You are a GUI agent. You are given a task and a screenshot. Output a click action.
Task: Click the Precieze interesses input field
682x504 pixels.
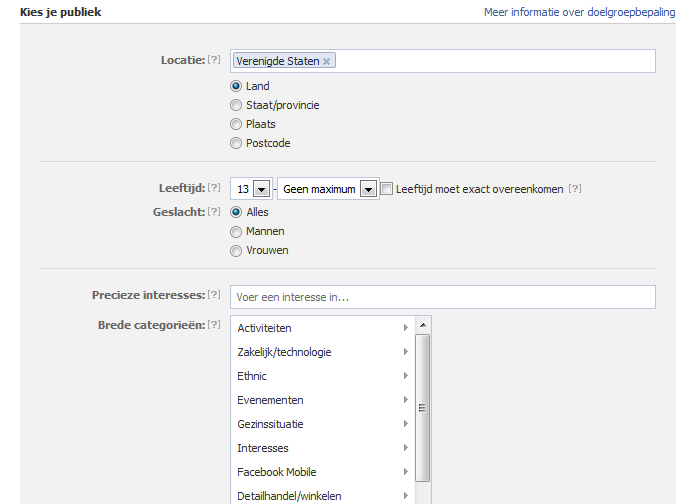coord(442,297)
